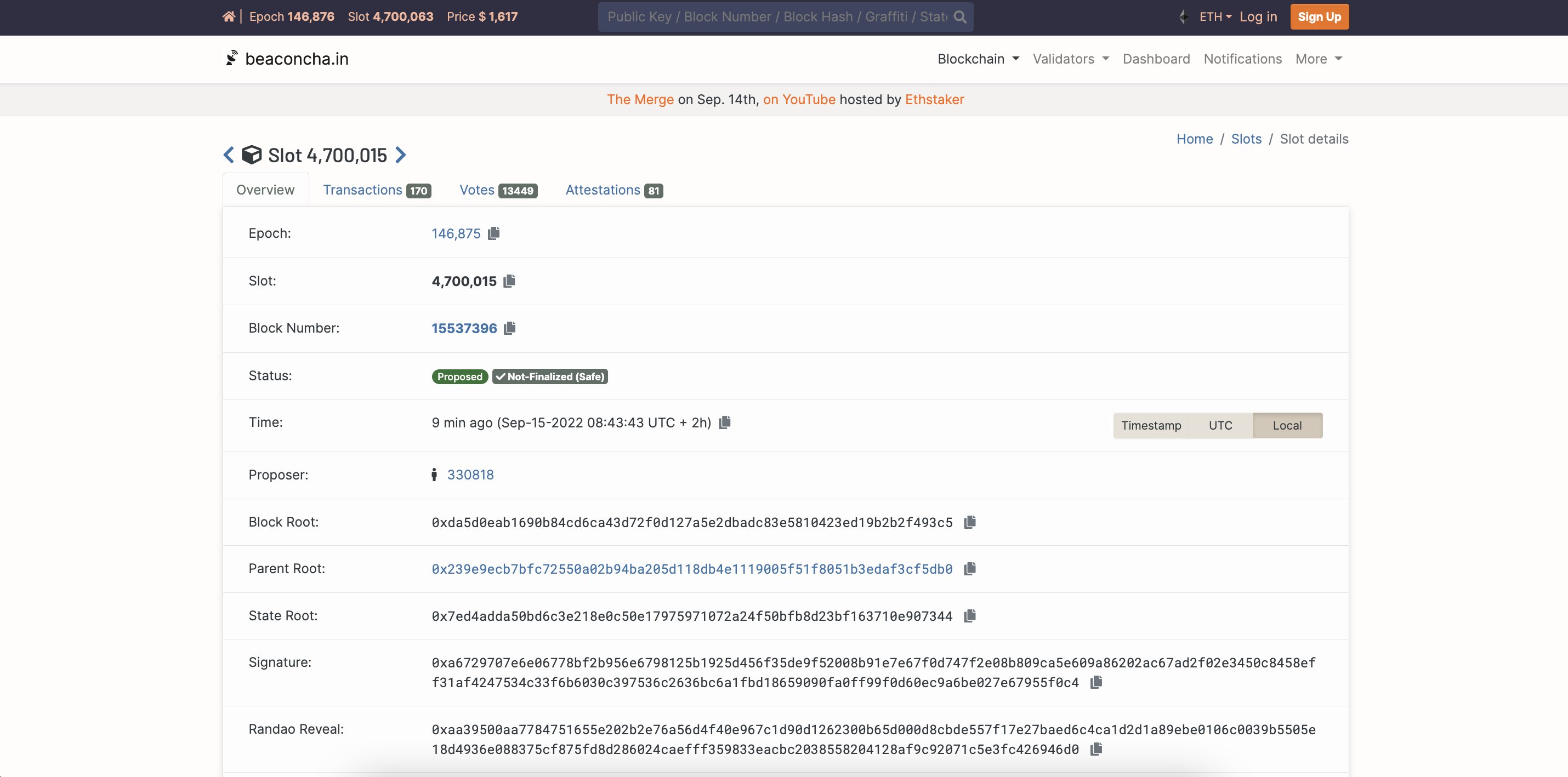The height and width of the screenshot is (777, 1568).
Task: Copy the epoch number using its copy icon
Action: pyautogui.click(x=493, y=233)
